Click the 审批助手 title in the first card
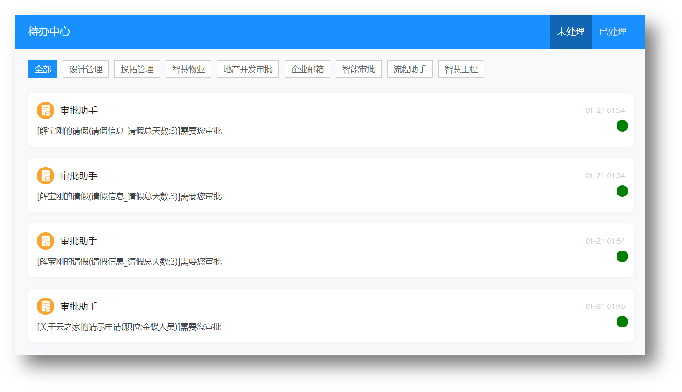682x392 pixels. click(79, 111)
